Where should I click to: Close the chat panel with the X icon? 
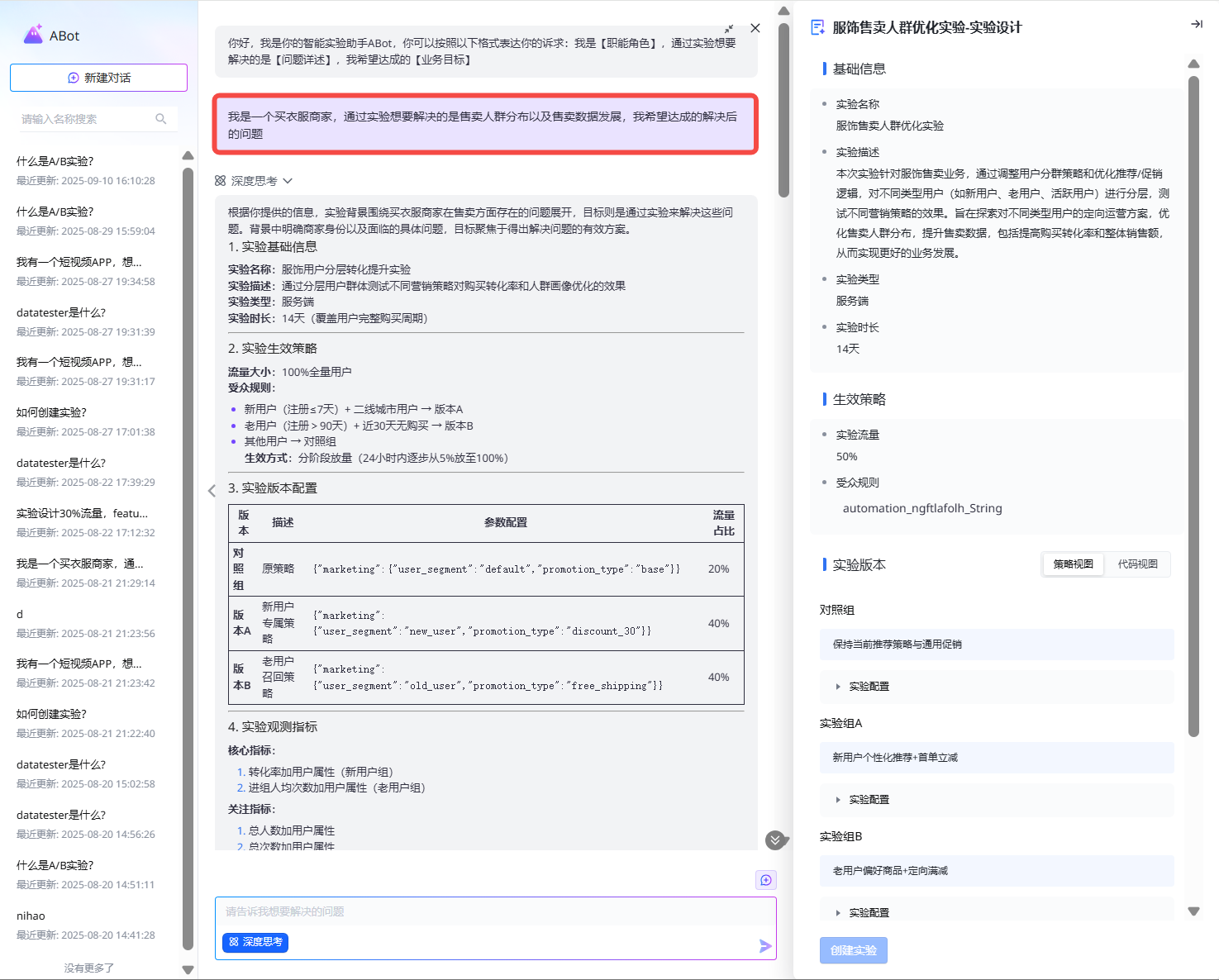point(755,28)
